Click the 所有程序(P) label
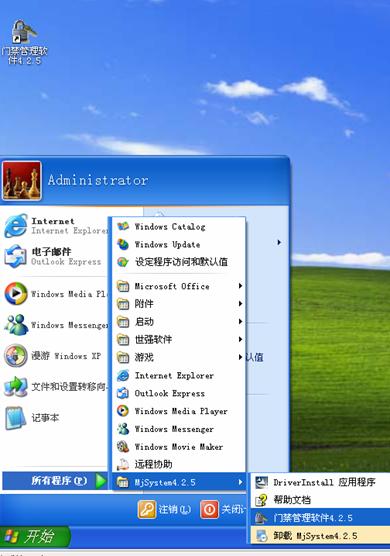Image resolution: width=390 pixels, height=556 pixels. click(x=59, y=481)
